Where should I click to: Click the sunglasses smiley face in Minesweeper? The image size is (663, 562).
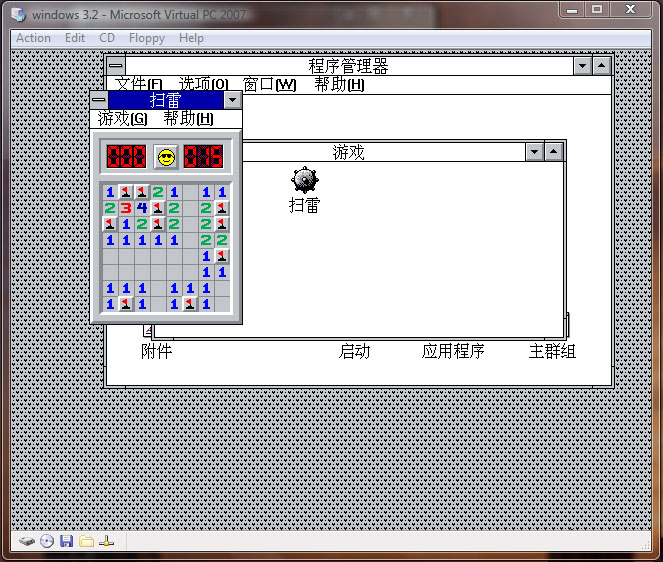(166, 157)
